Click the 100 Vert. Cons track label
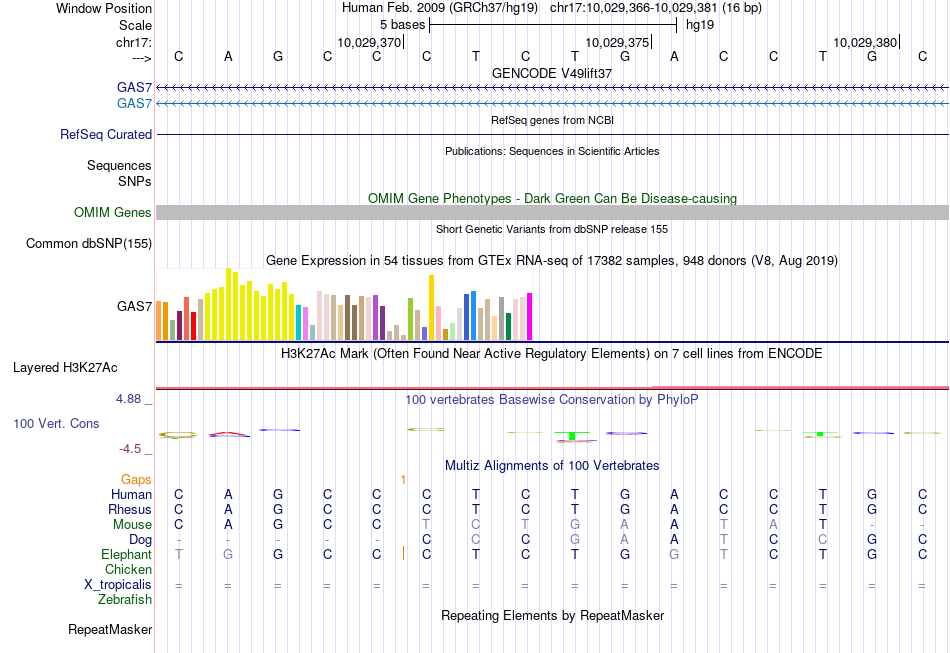Viewport: 950px width, 653px height. tap(56, 423)
